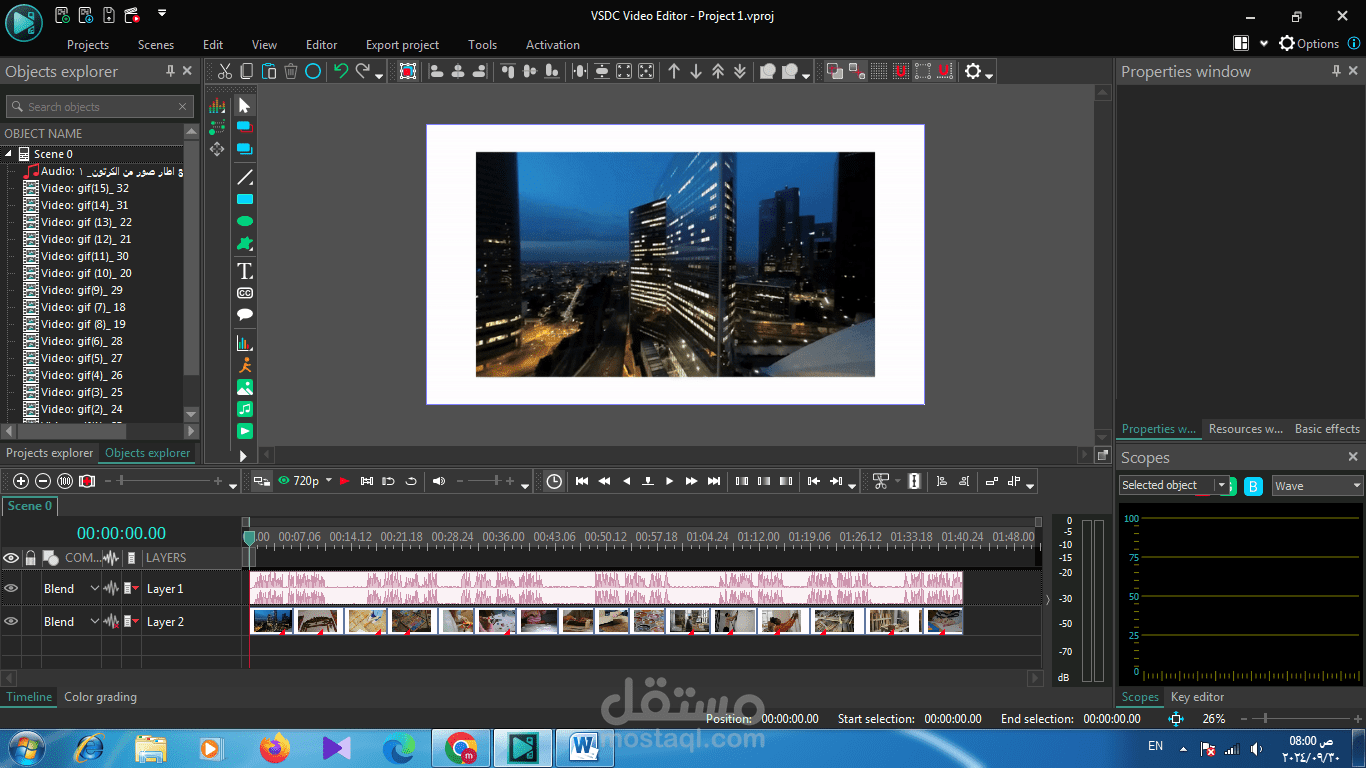Add a Chart object
The height and width of the screenshot is (768, 1366).
pyautogui.click(x=245, y=343)
